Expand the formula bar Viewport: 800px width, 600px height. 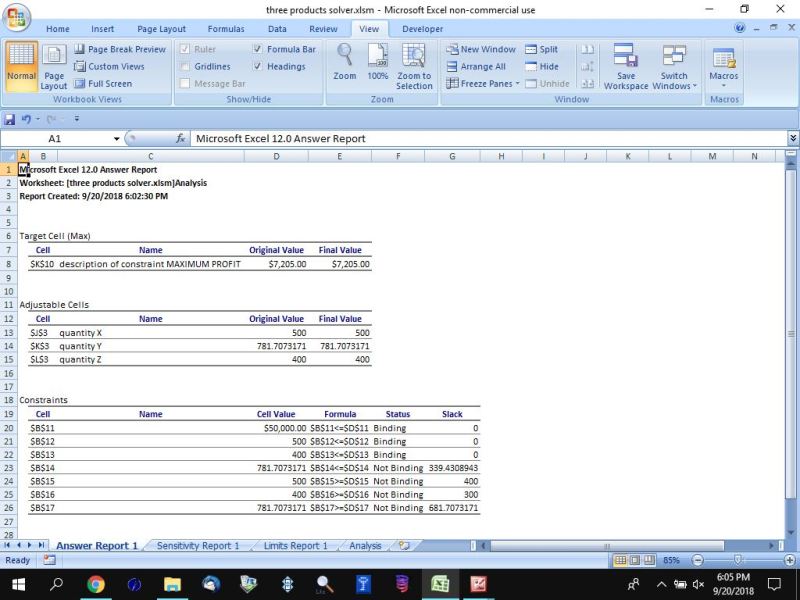coord(792,138)
